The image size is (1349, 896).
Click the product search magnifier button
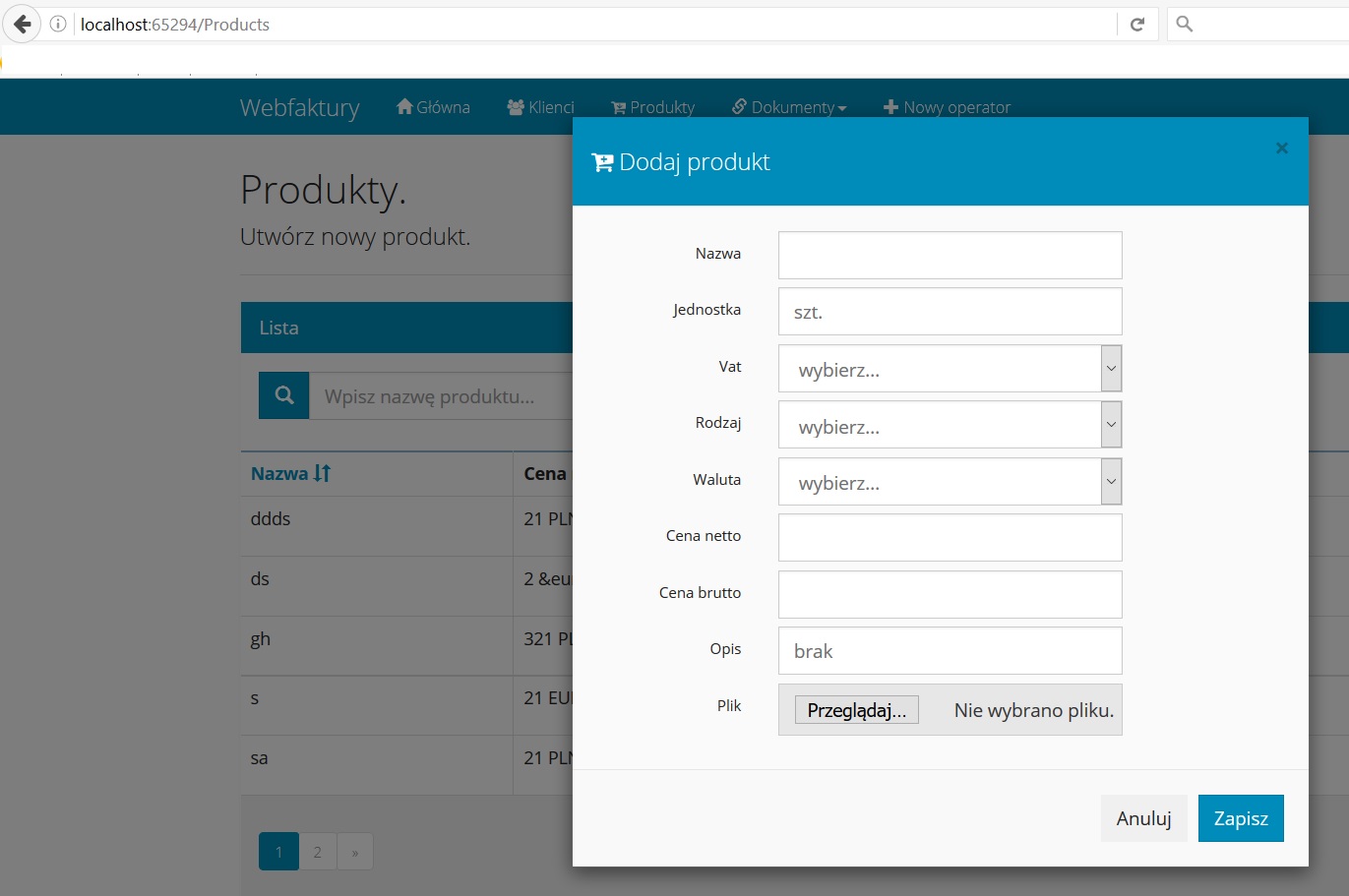point(284,395)
